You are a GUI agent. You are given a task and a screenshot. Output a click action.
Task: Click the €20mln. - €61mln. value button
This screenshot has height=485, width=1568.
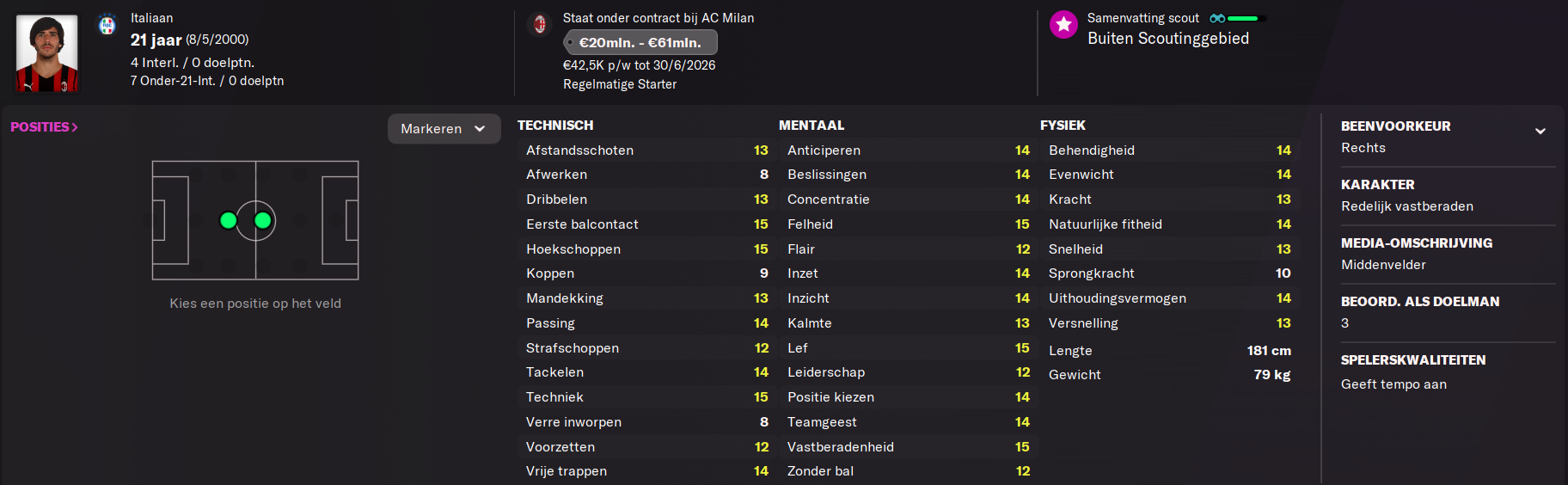640,42
